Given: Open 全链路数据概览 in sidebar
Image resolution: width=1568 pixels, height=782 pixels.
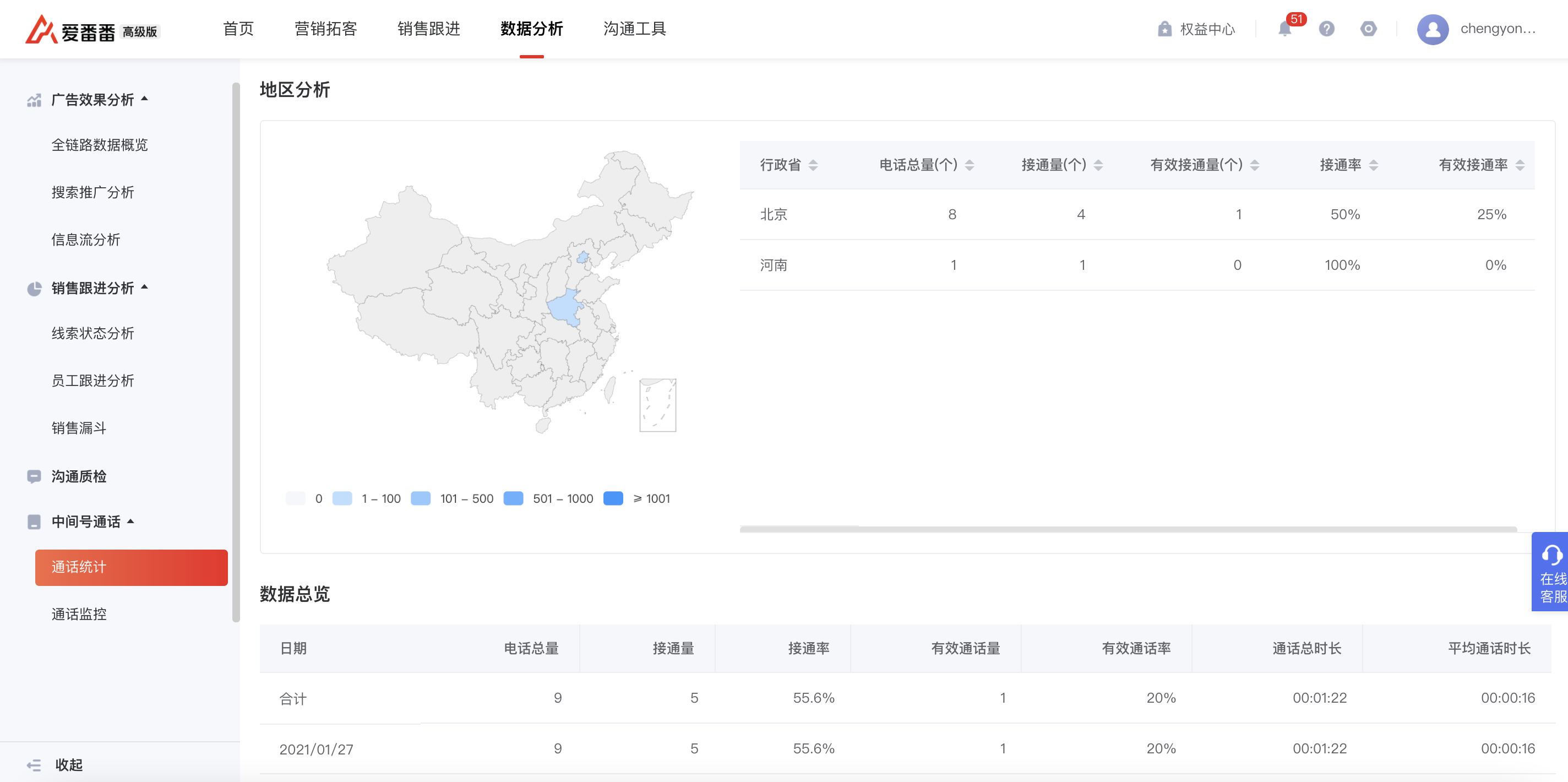Looking at the screenshot, I should [x=100, y=145].
